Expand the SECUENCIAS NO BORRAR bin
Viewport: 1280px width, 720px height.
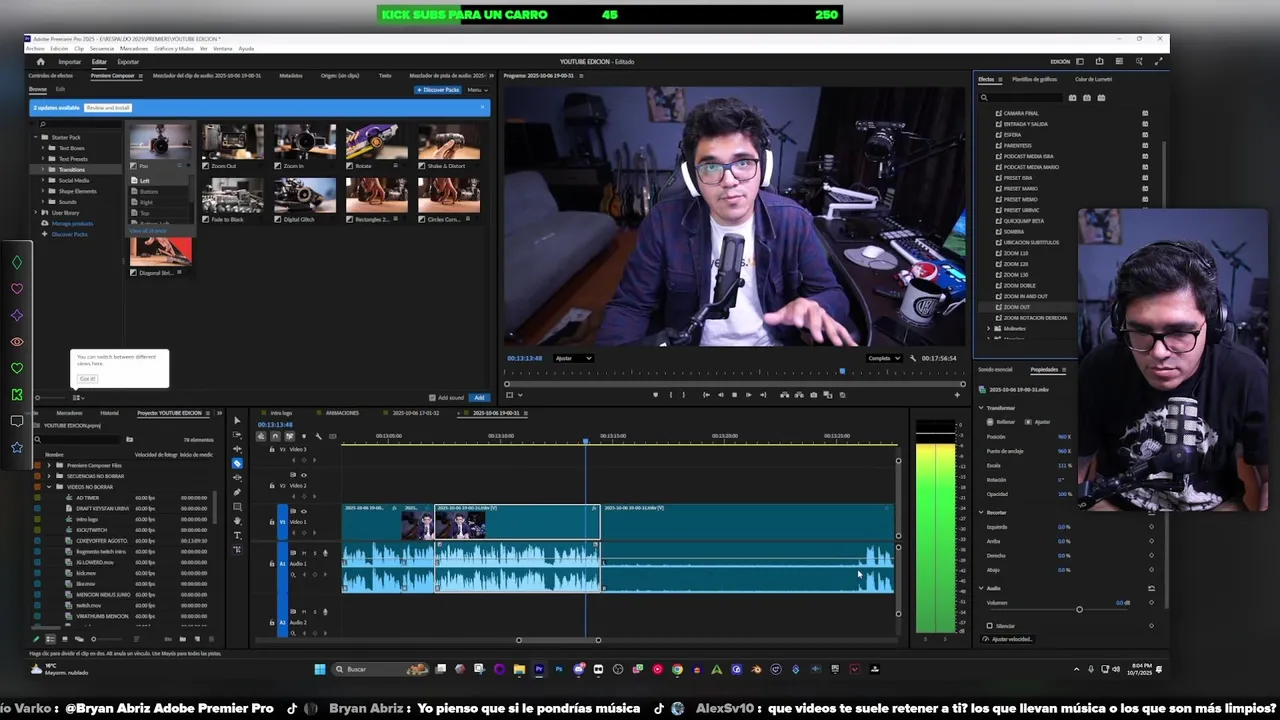(x=48, y=476)
